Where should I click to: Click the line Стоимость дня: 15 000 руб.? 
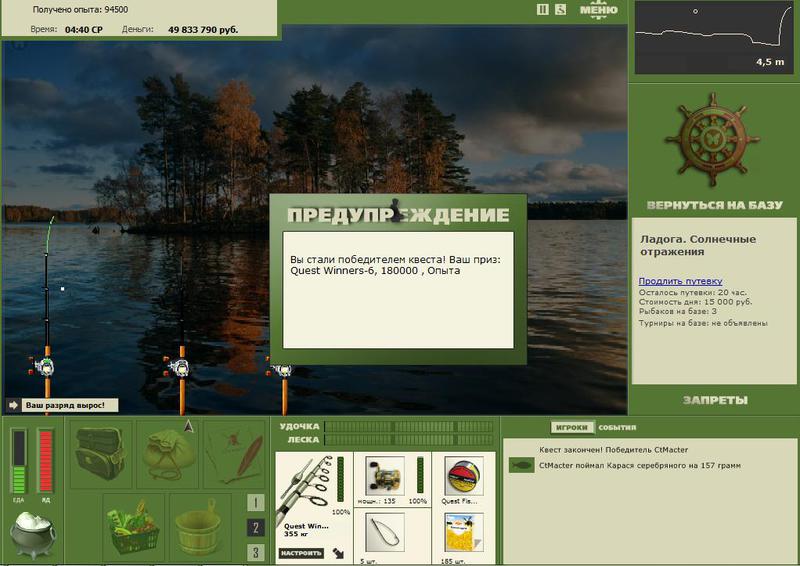[695, 302]
